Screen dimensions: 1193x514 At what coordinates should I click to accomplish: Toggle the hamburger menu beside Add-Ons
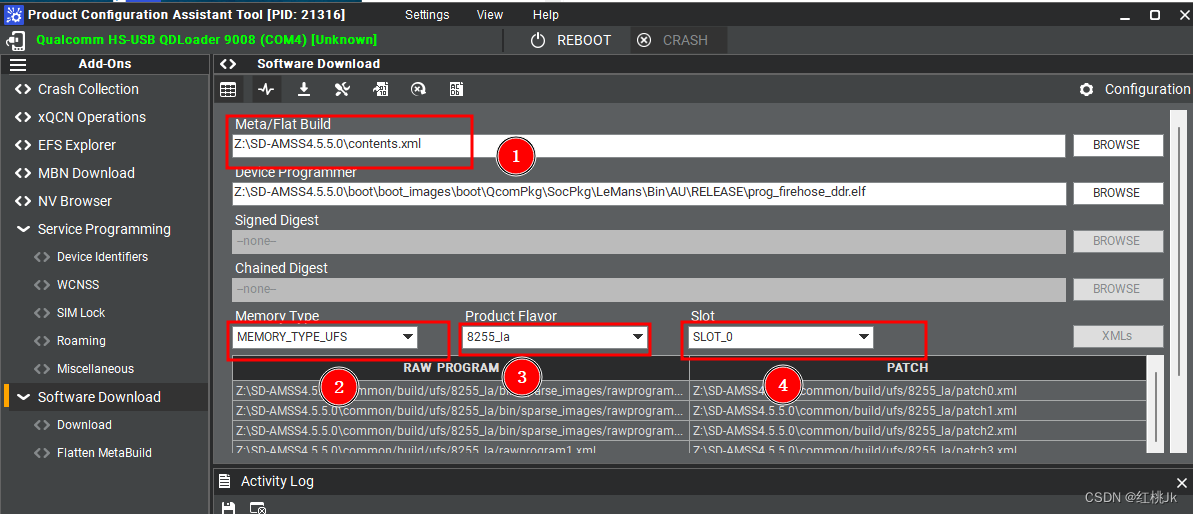coord(17,65)
